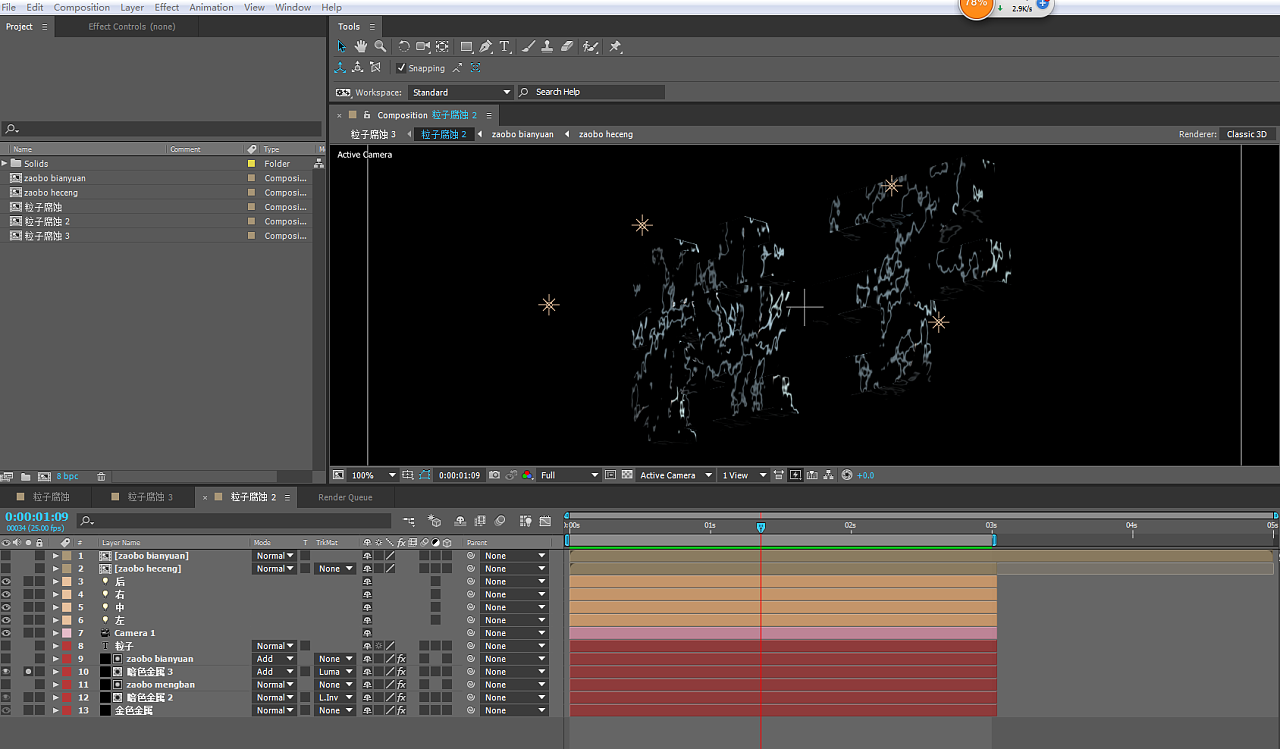
Task: Enable Motion Blur switch in timeline header
Action: [499, 521]
